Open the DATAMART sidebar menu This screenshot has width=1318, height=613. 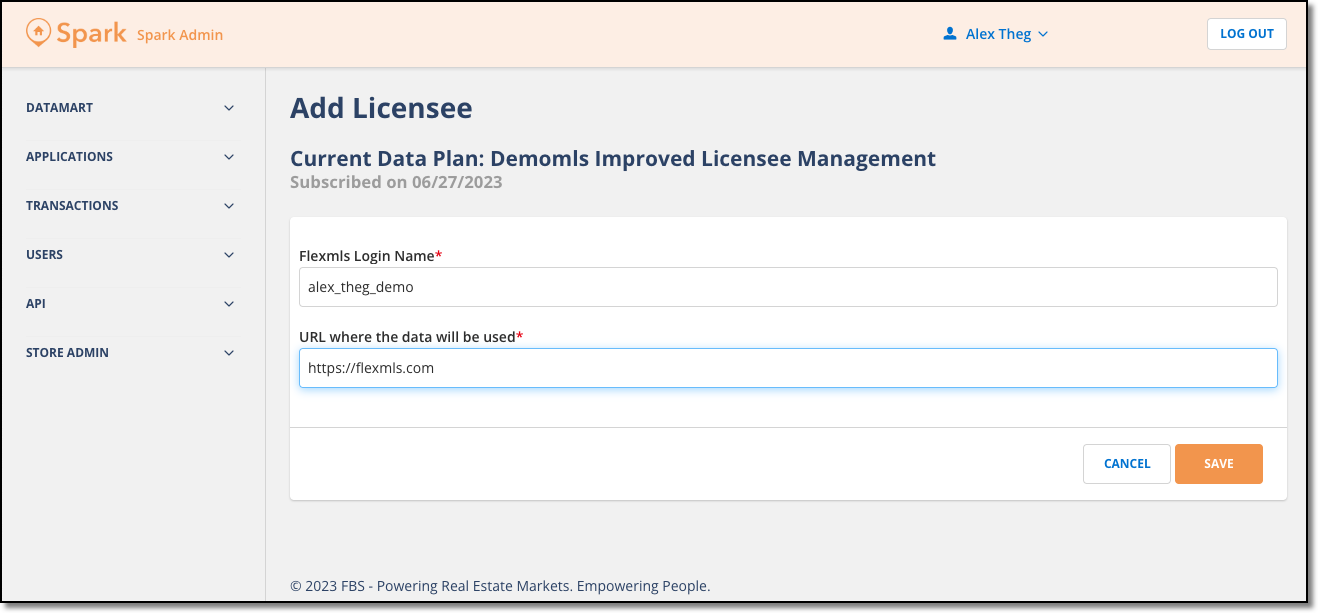coord(131,108)
